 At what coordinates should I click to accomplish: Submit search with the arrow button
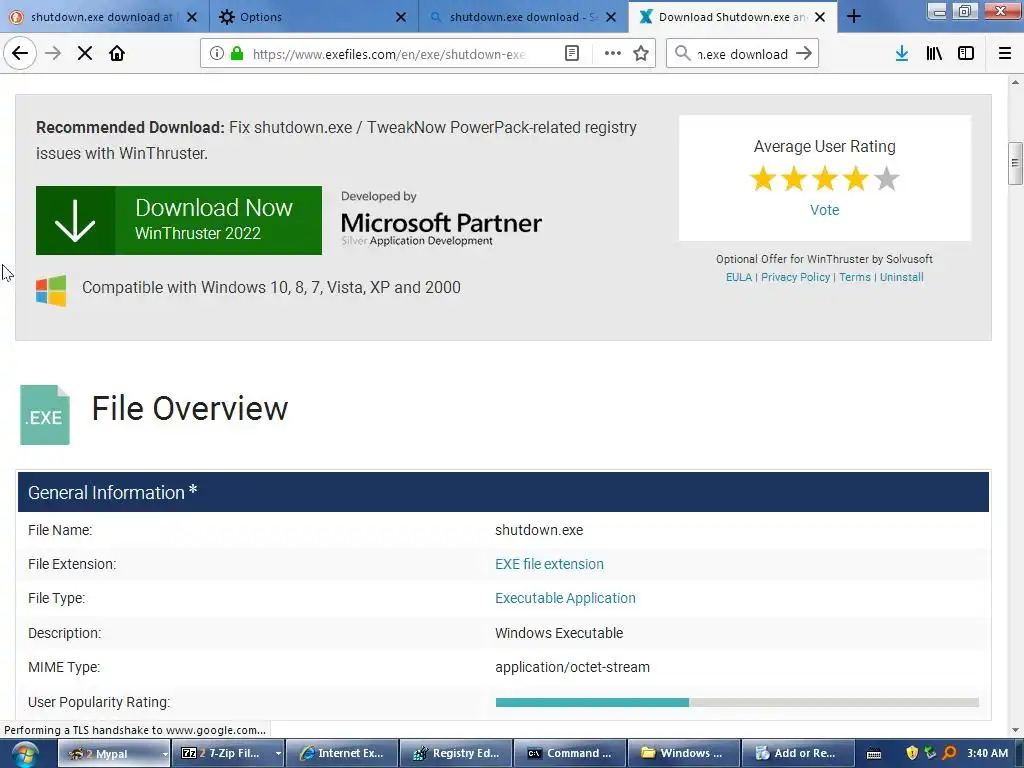click(x=804, y=54)
